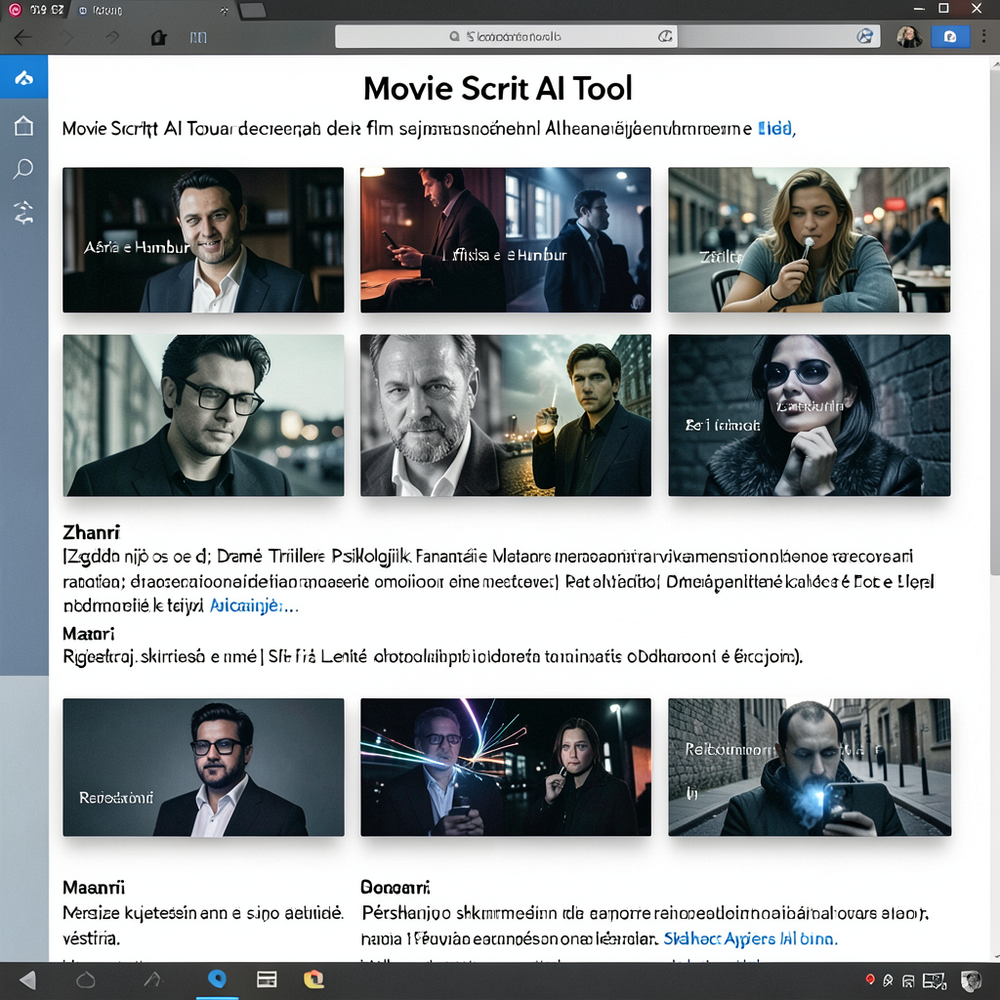The image size is (1000, 1000).
Task: Click the extensions icon near the address bar
Action: [x=864, y=35]
